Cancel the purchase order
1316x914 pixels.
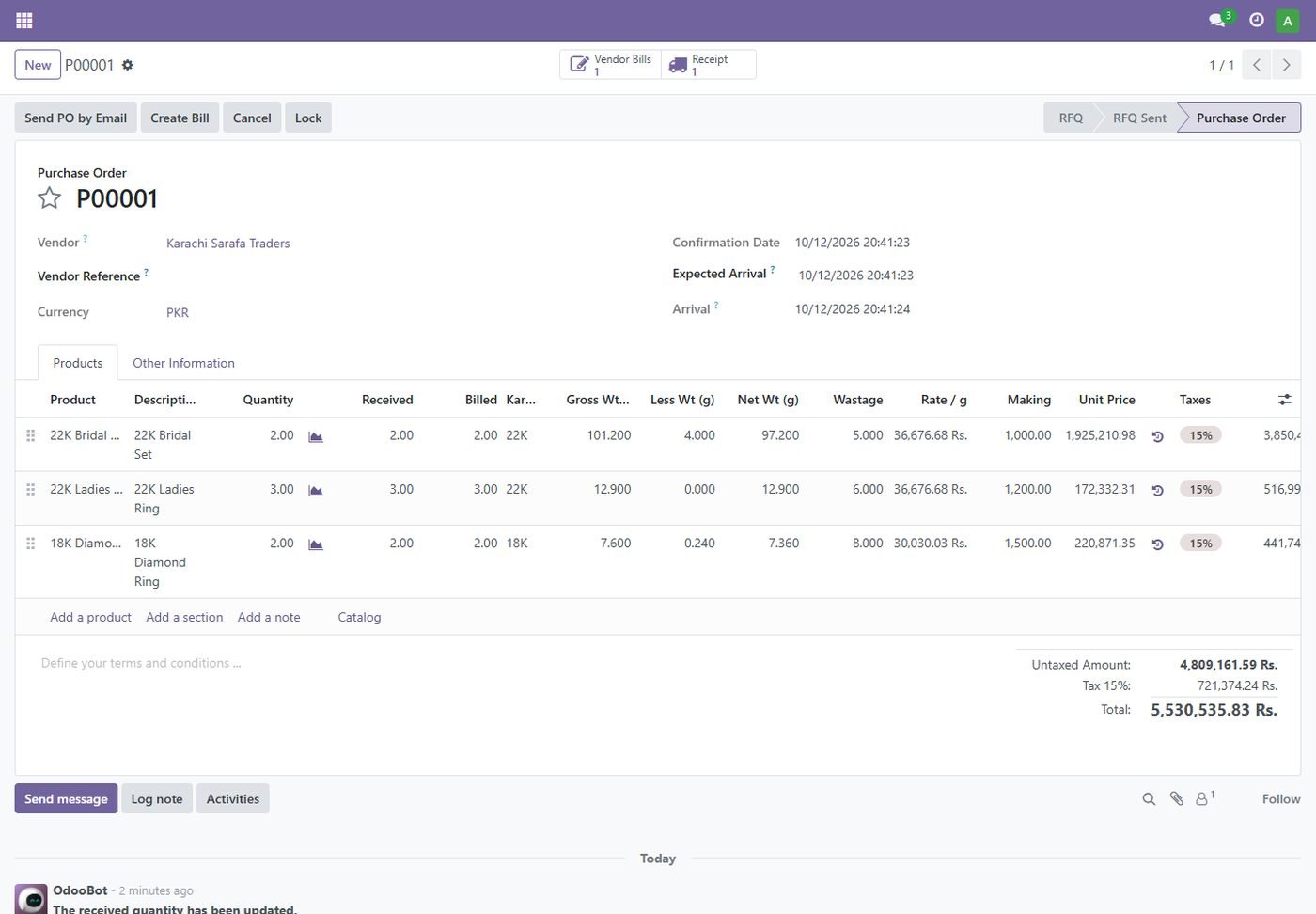252,118
